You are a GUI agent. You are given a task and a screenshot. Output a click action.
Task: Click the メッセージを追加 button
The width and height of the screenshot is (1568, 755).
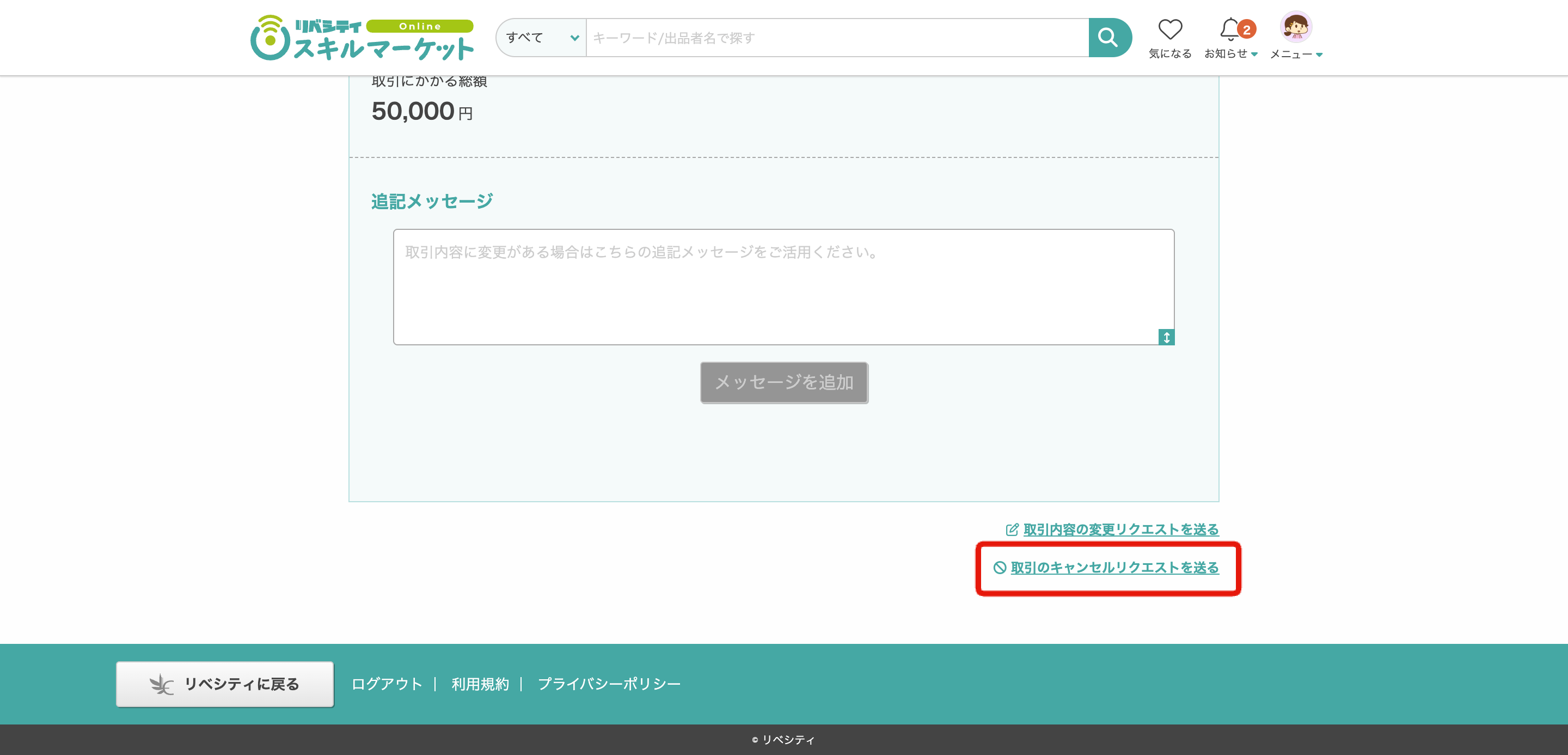[x=784, y=382]
